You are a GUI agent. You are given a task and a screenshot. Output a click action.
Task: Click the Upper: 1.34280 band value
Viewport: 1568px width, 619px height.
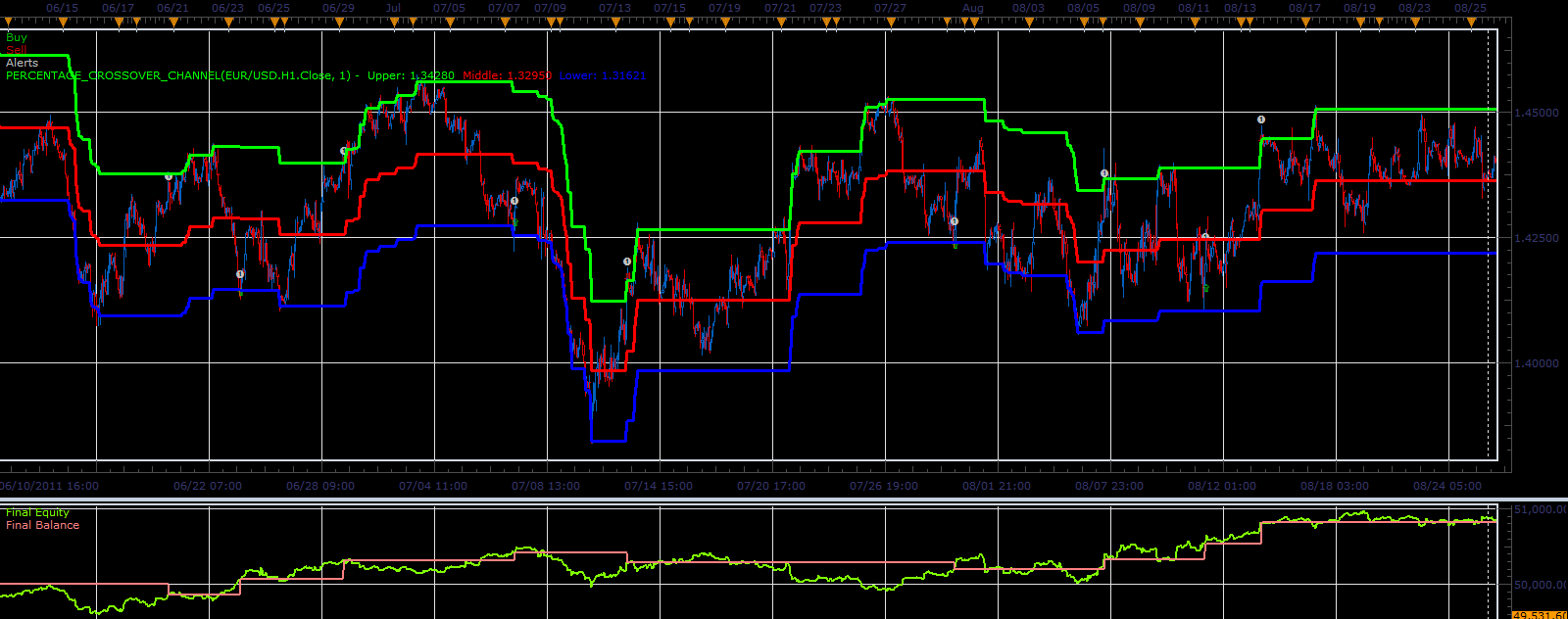(411, 75)
